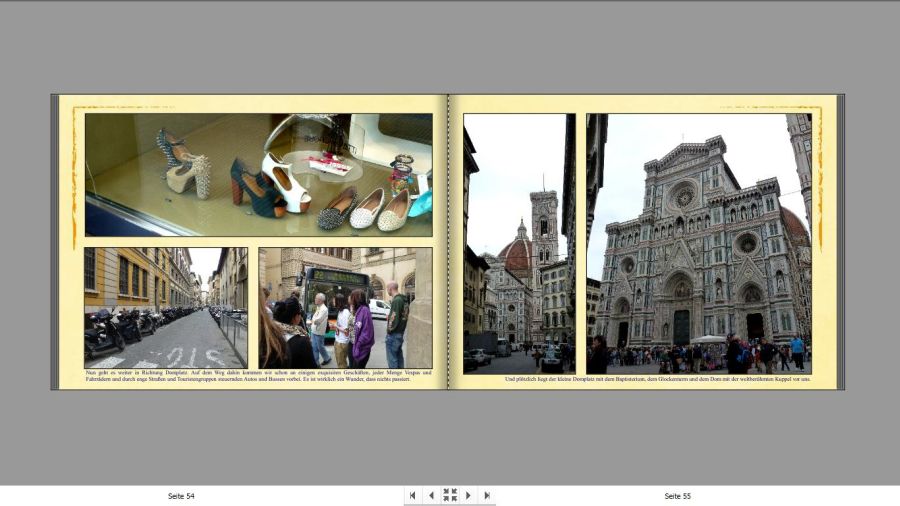
Task: Click the 'Seite 55' page label
Action: pos(677,496)
